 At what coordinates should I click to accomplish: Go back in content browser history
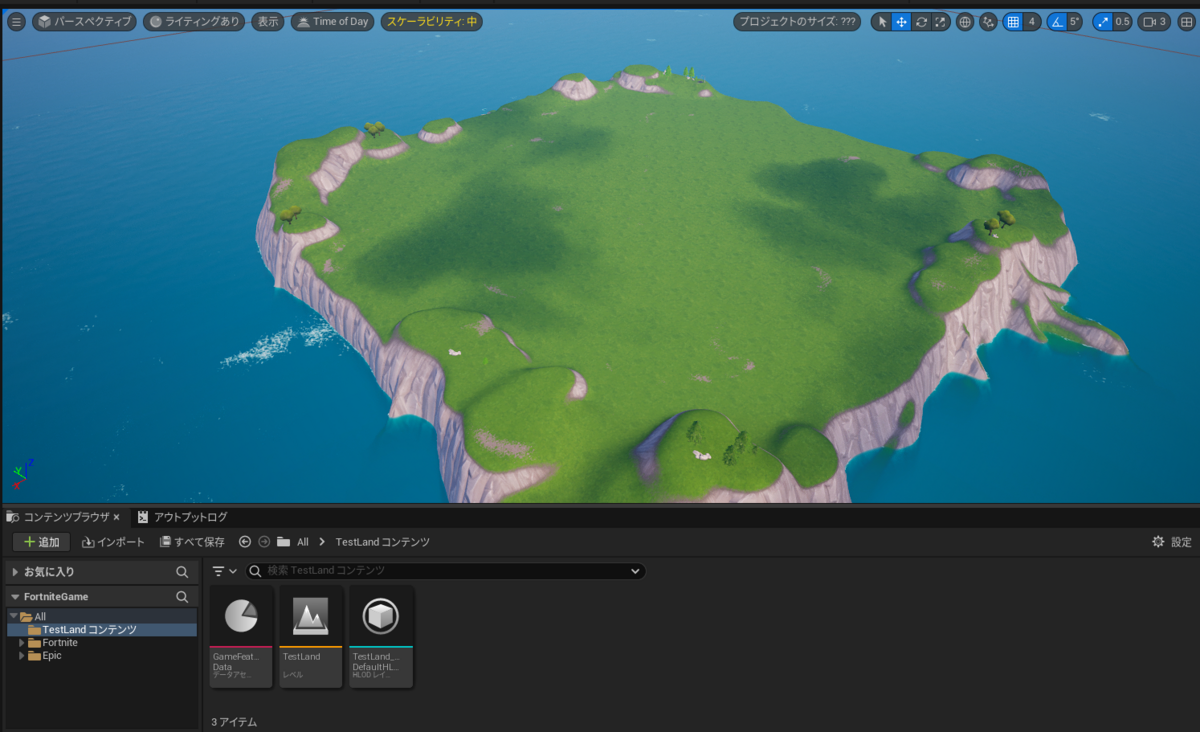[x=245, y=542]
